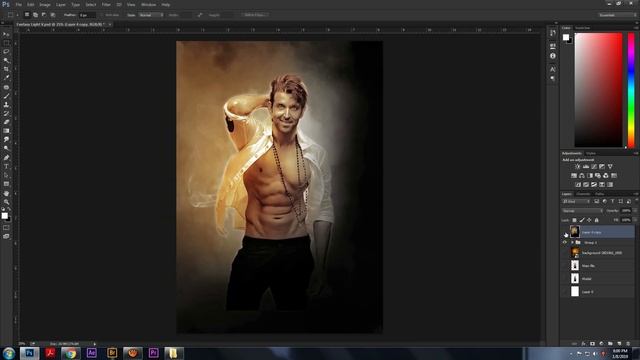
Task: Add a Black & White adjustment
Action: [x=590, y=176]
